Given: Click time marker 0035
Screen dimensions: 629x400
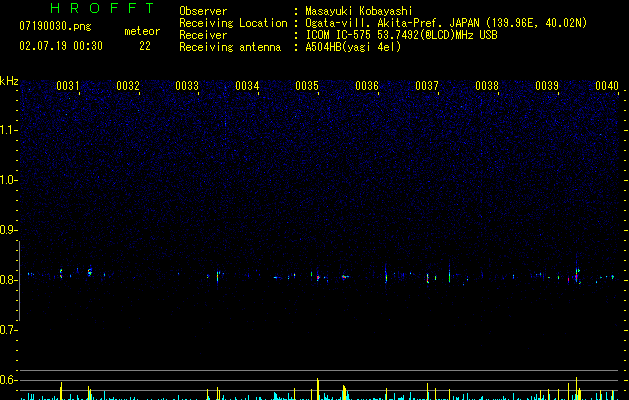Looking at the screenshot, I should (307, 85).
